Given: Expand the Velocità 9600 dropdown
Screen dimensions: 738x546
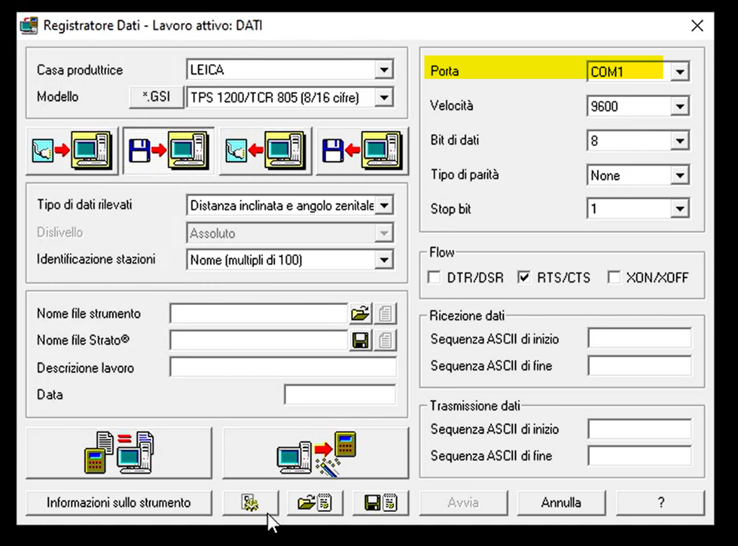Looking at the screenshot, I should click(x=679, y=106).
